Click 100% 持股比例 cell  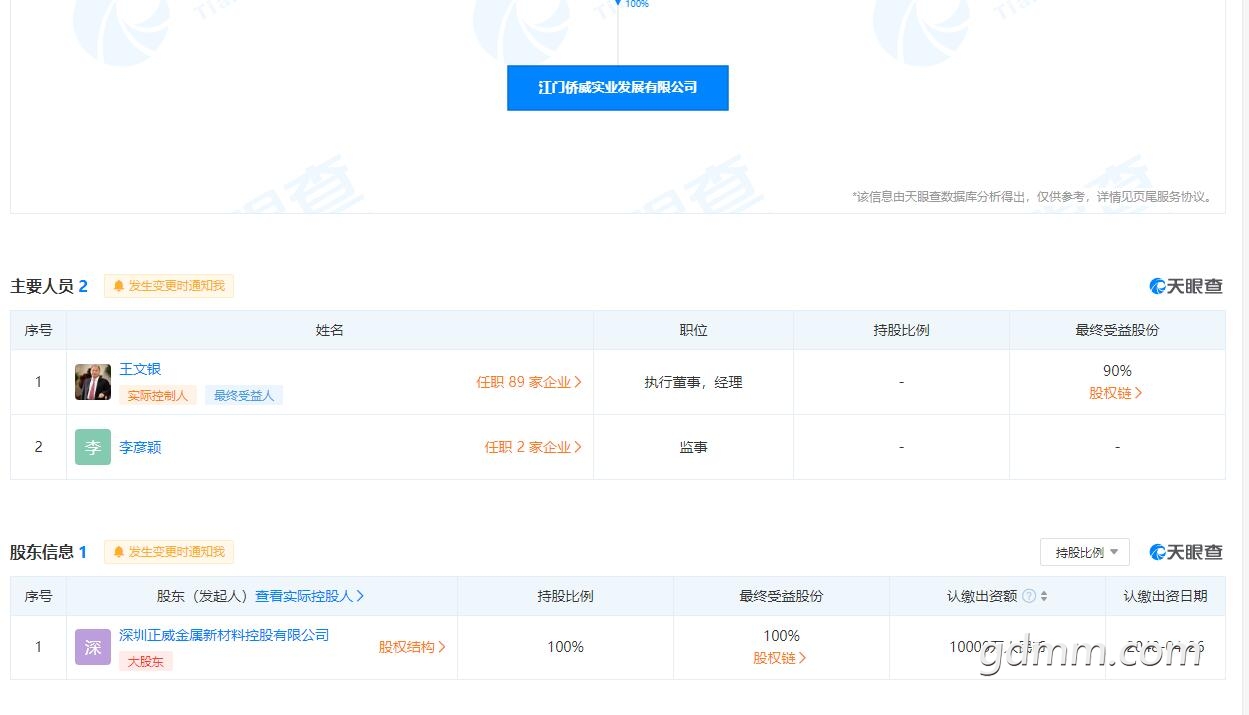coord(565,647)
